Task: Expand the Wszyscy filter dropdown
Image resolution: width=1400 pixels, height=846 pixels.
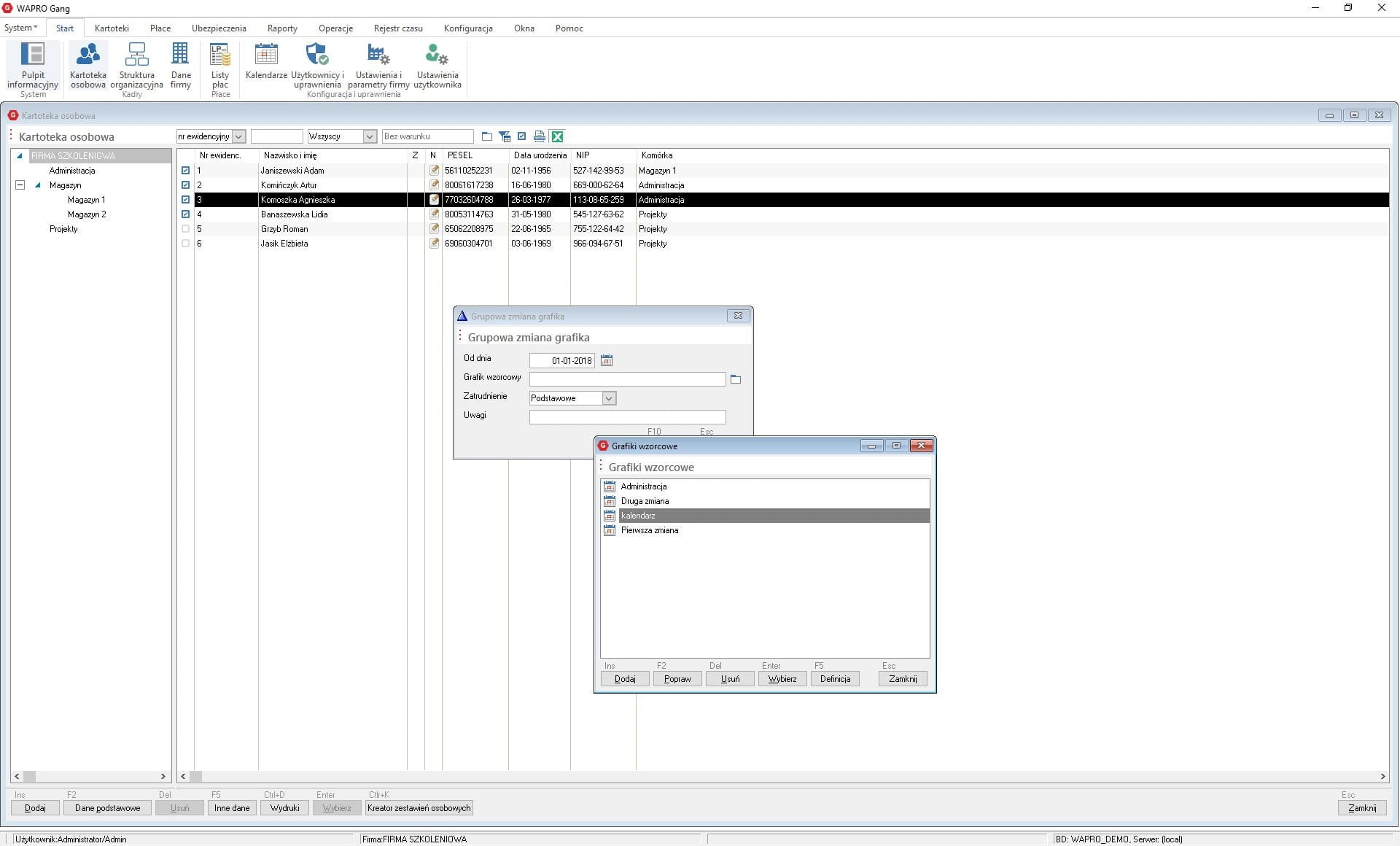Action: 370,136
